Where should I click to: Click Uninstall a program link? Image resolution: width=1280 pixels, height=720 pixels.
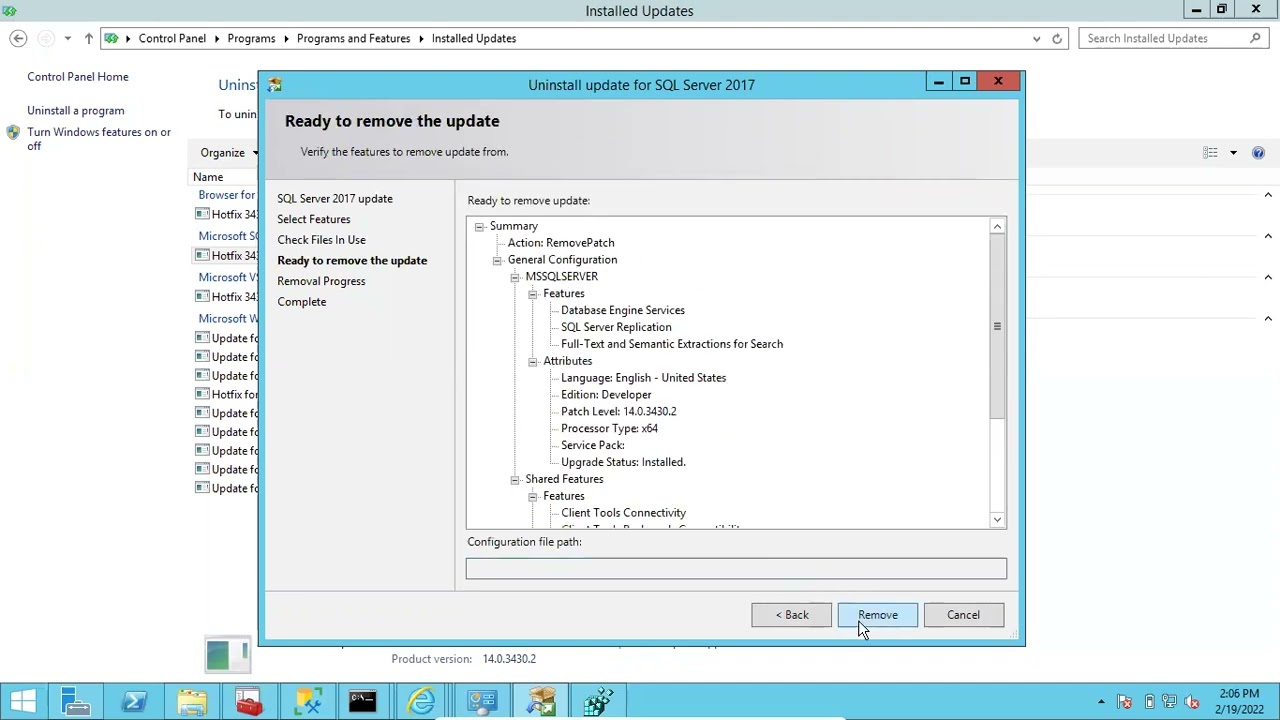(x=76, y=111)
